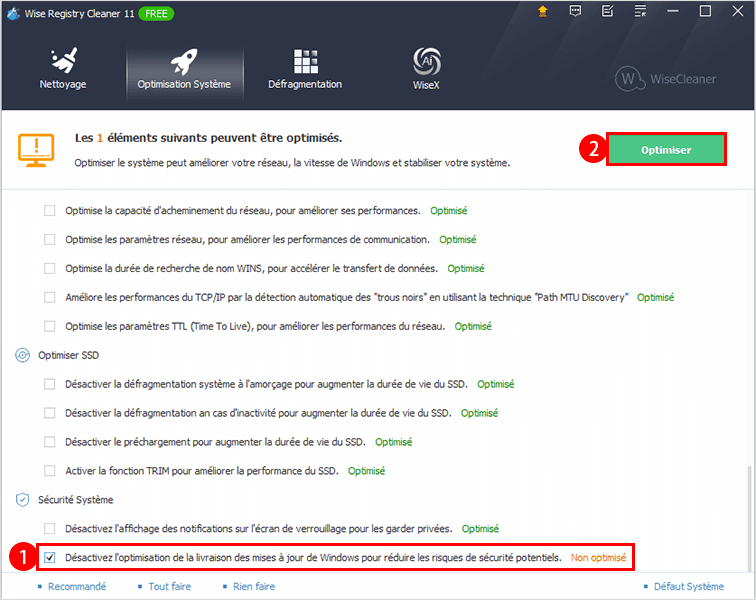Close the Wise Registry Cleaner window
Image resolution: width=756 pixels, height=600 pixels.
(x=738, y=11)
